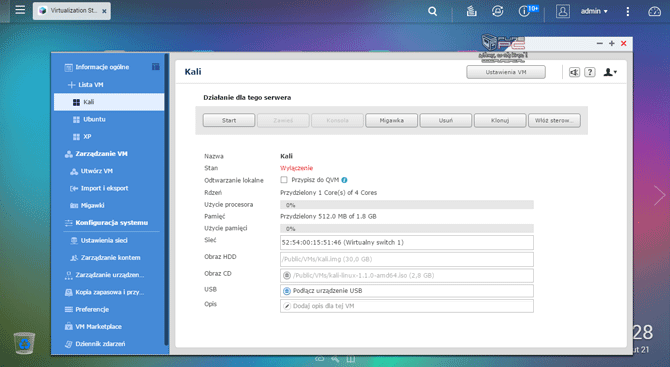
Task: Open VM Marketplace in the sidebar
Action: point(98,326)
